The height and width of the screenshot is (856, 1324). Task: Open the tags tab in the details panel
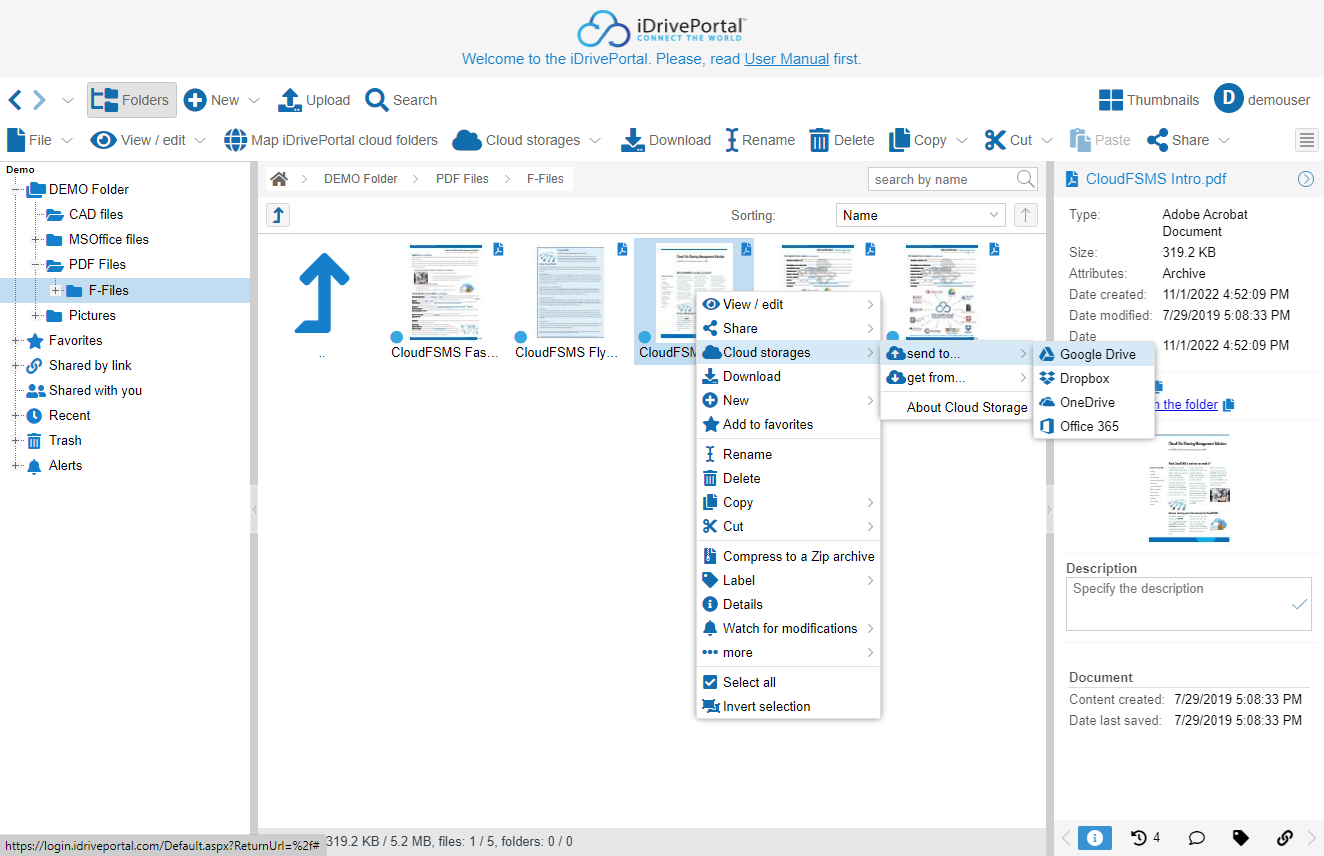point(1240,838)
